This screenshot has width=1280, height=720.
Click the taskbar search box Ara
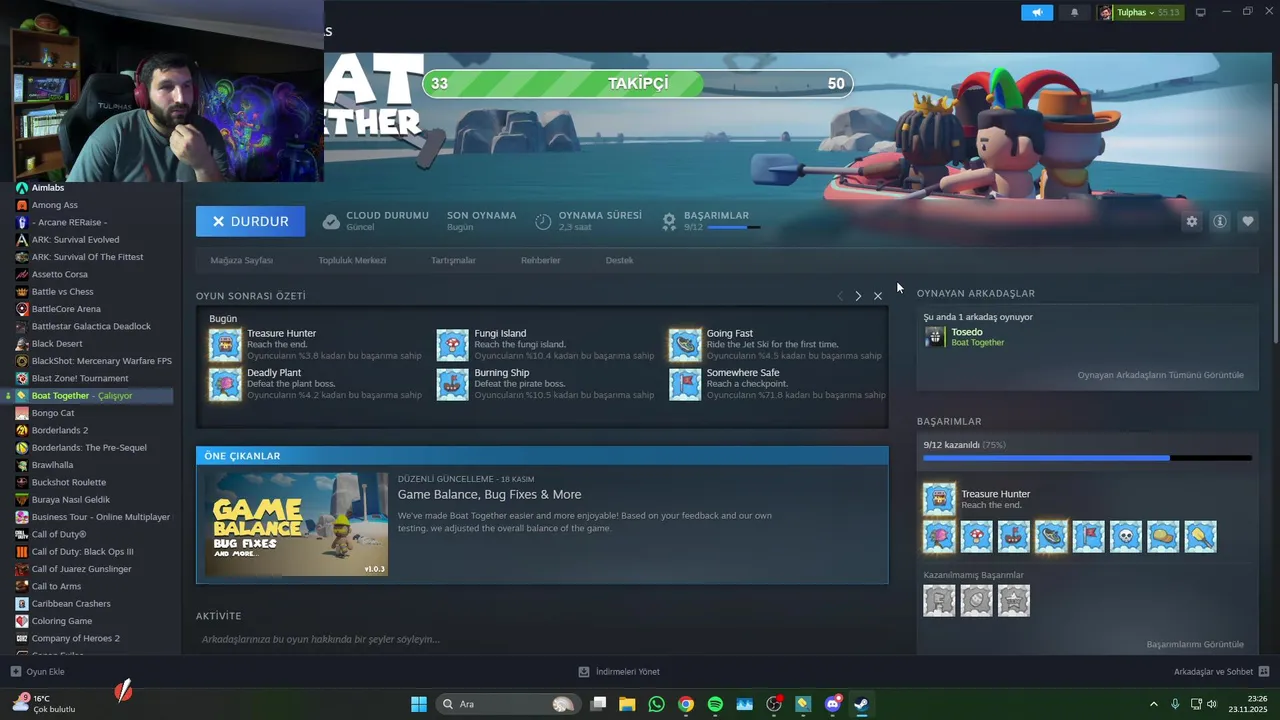pos(510,704)
